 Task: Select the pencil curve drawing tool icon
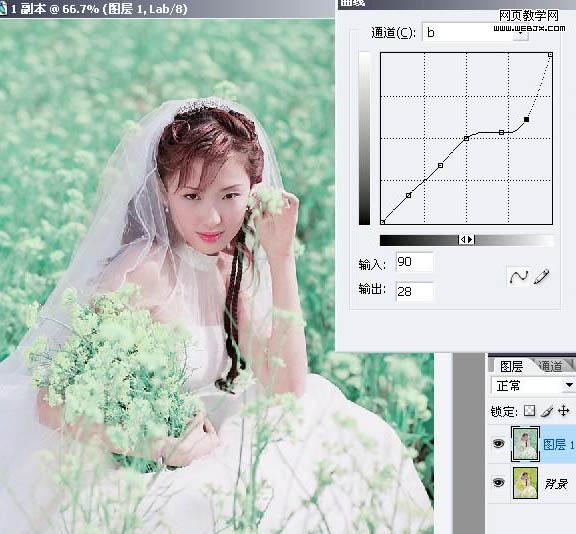coord(542,276)
